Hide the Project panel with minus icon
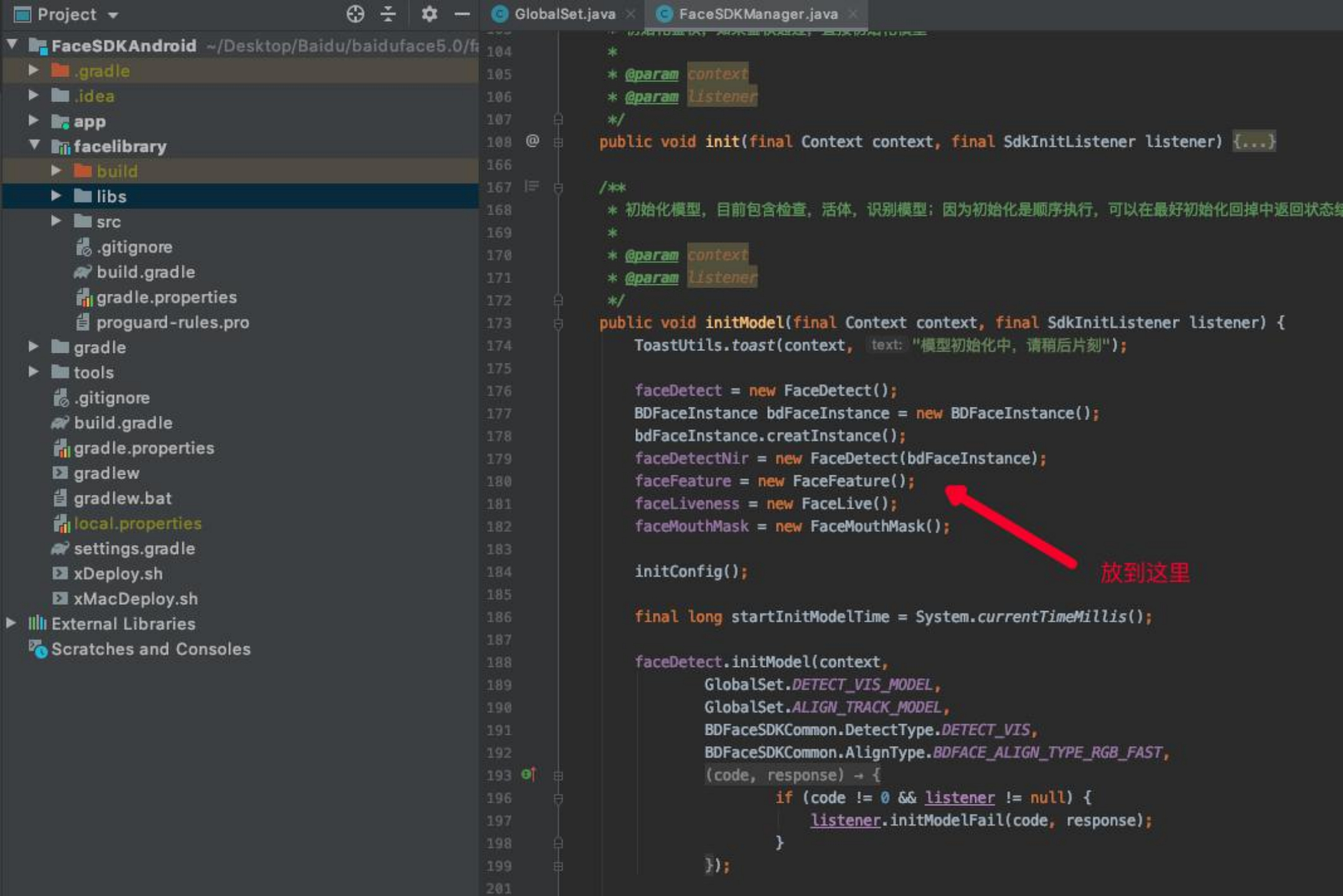The image size is (1343, 896). 462,14
